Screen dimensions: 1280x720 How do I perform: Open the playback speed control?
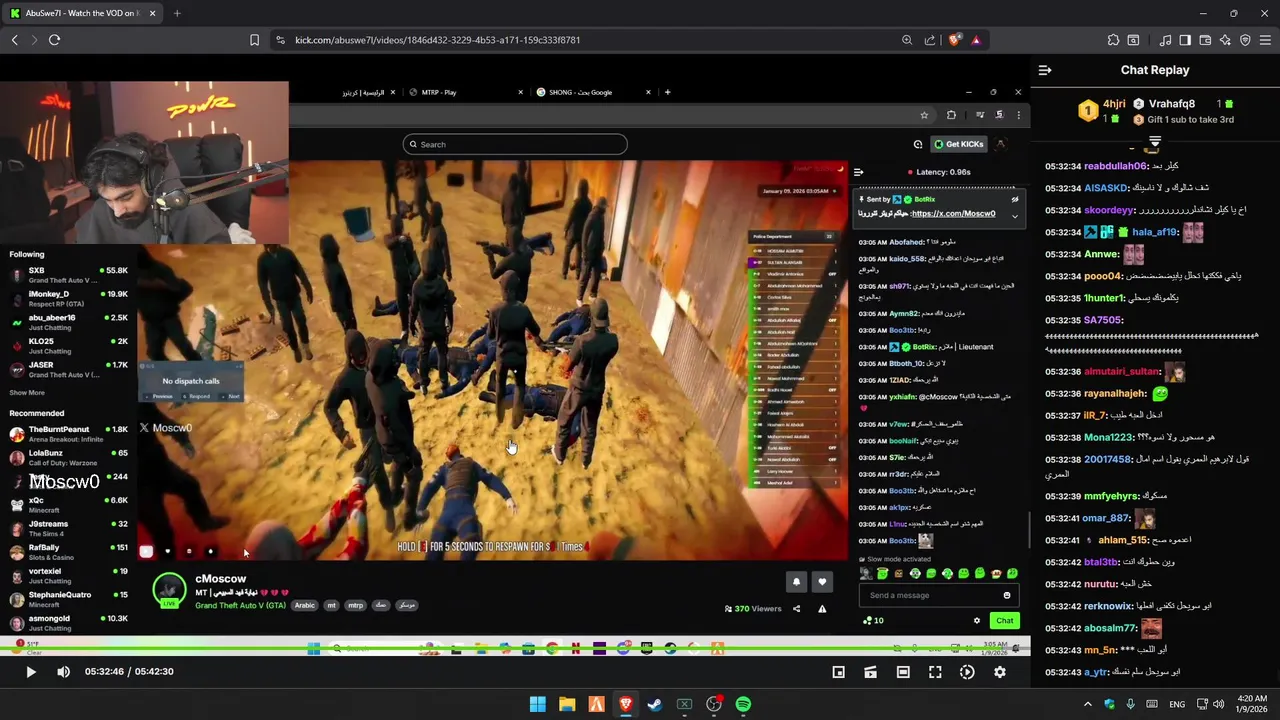tap(967, 672)
